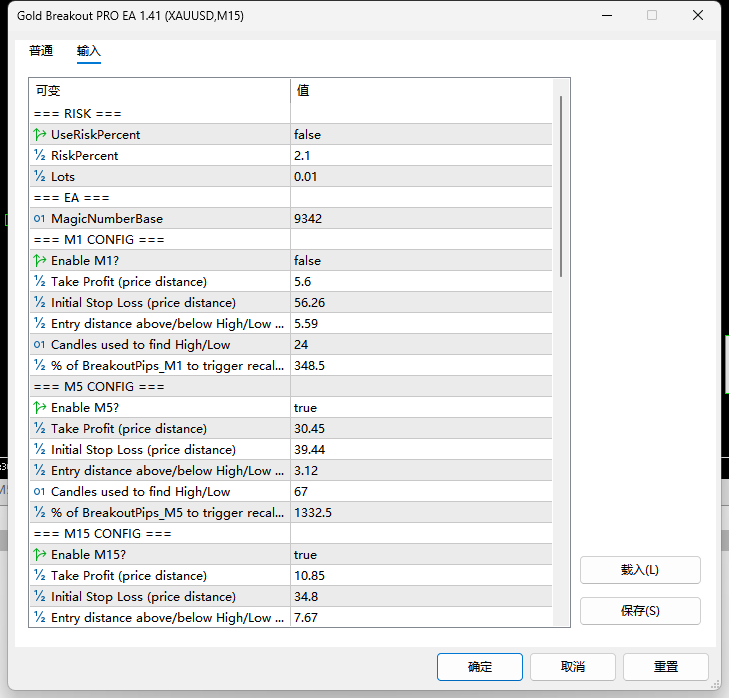
Task: Click the integer icon by M1 Candles used
Action: [x=40, y=345]
